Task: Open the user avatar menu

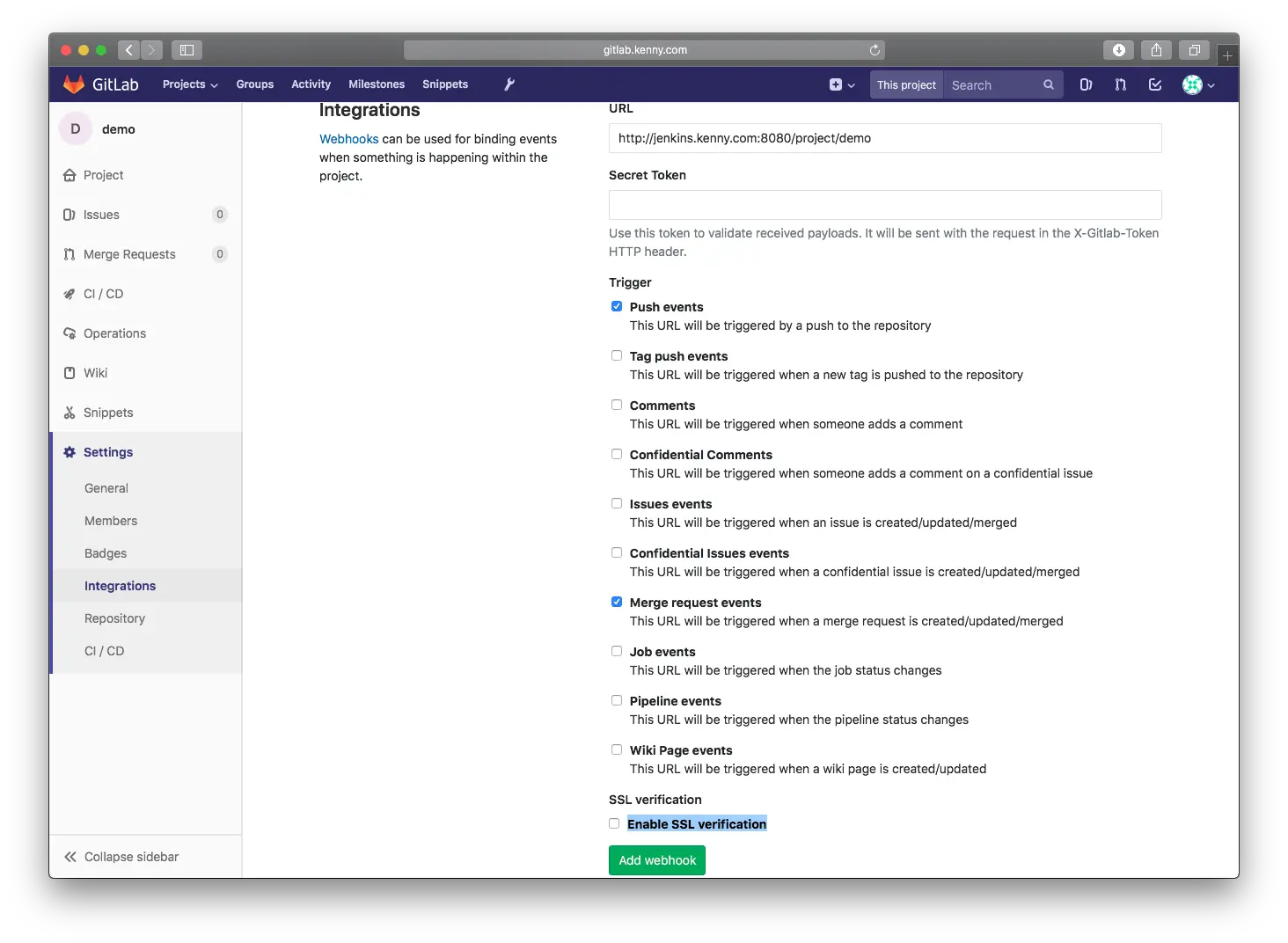Action: tap(1198, 85)
